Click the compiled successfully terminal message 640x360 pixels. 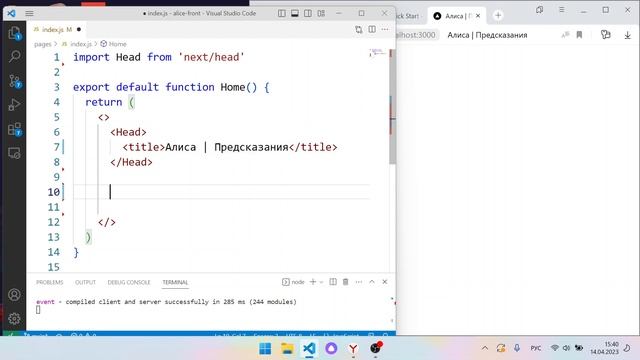click(x=166, y=302)
